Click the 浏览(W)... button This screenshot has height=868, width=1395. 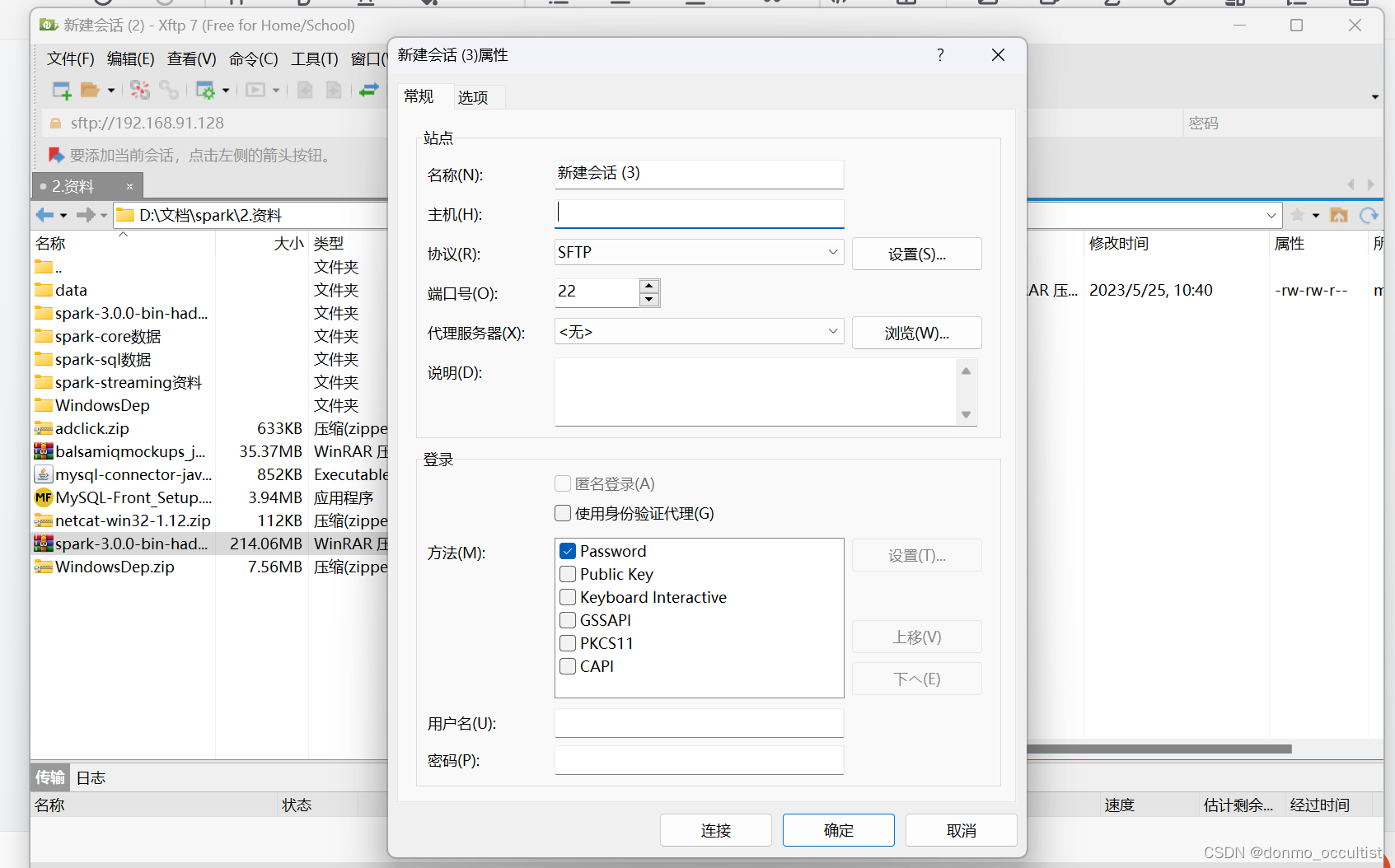point(916,333)
